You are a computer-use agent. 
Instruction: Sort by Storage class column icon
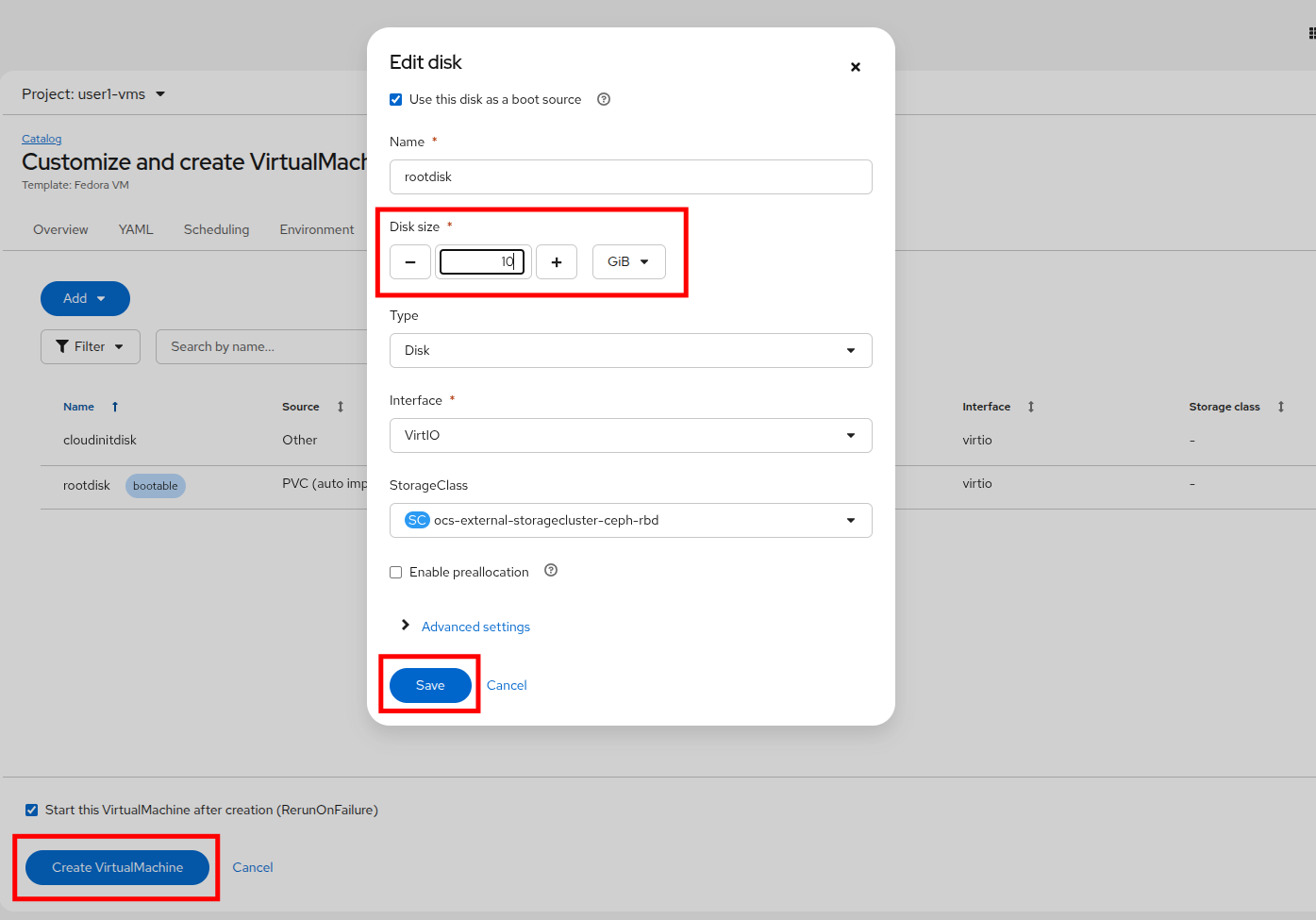click(x=1281, y=407)
